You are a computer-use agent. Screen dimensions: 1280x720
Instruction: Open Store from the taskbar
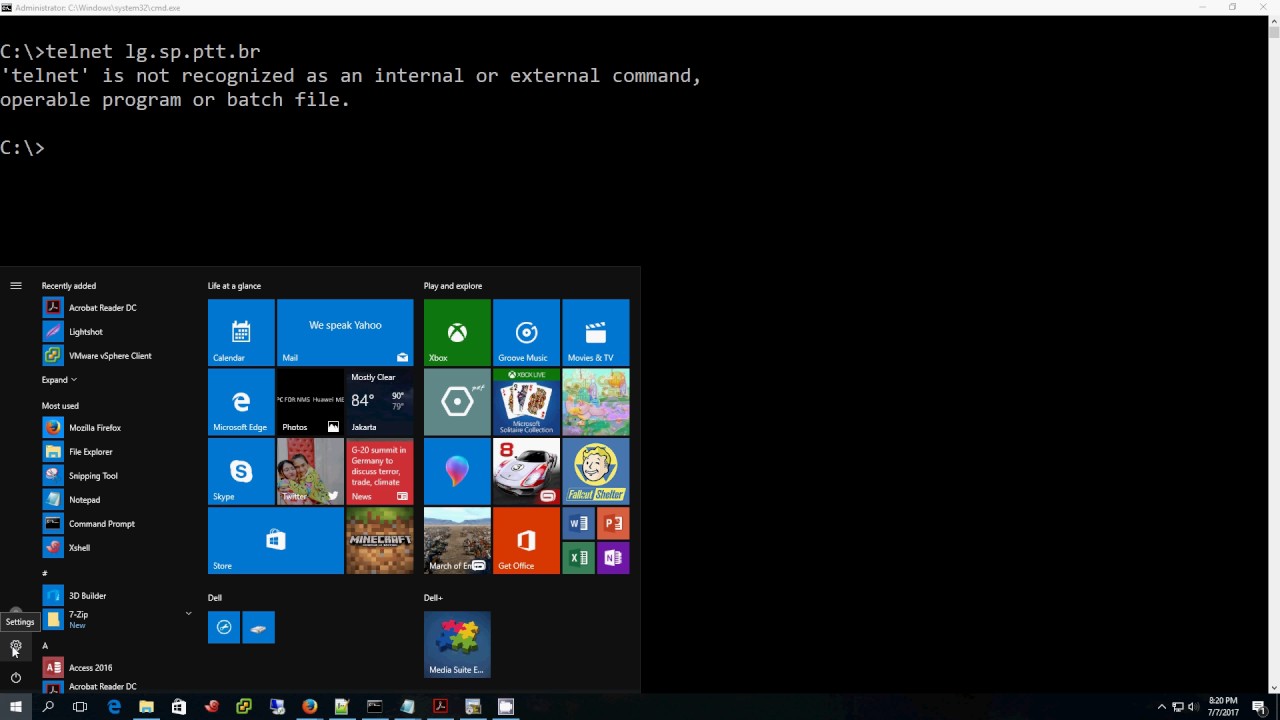(x=179, y=707)
